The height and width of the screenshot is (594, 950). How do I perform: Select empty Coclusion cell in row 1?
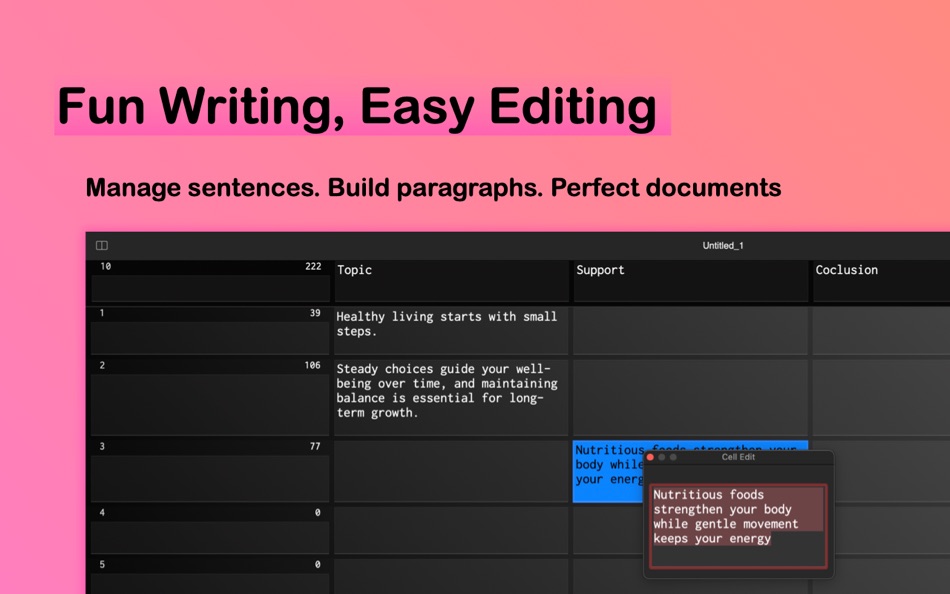point(882,330)
